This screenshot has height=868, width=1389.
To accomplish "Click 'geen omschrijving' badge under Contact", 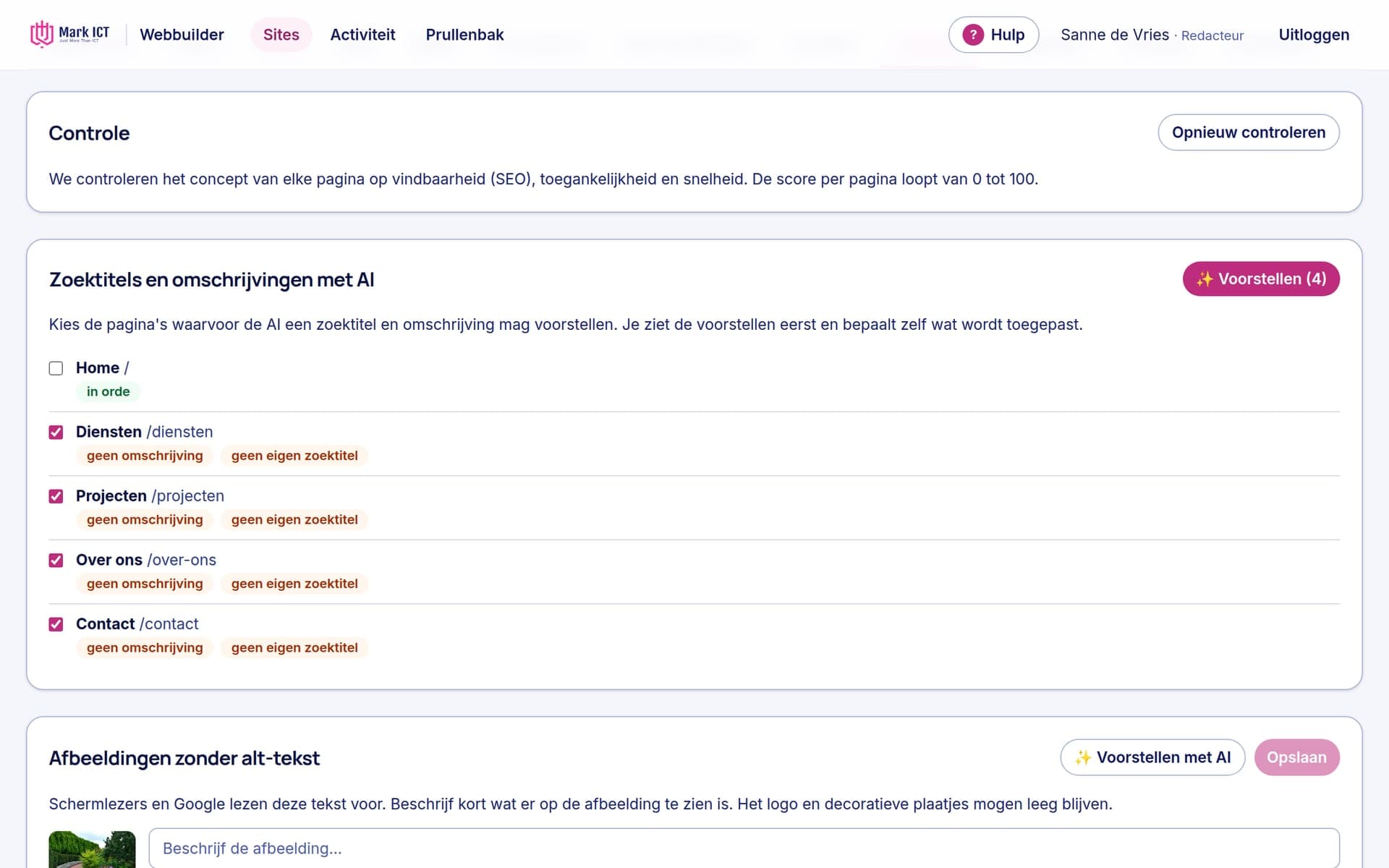I will [x=145, y=647].
